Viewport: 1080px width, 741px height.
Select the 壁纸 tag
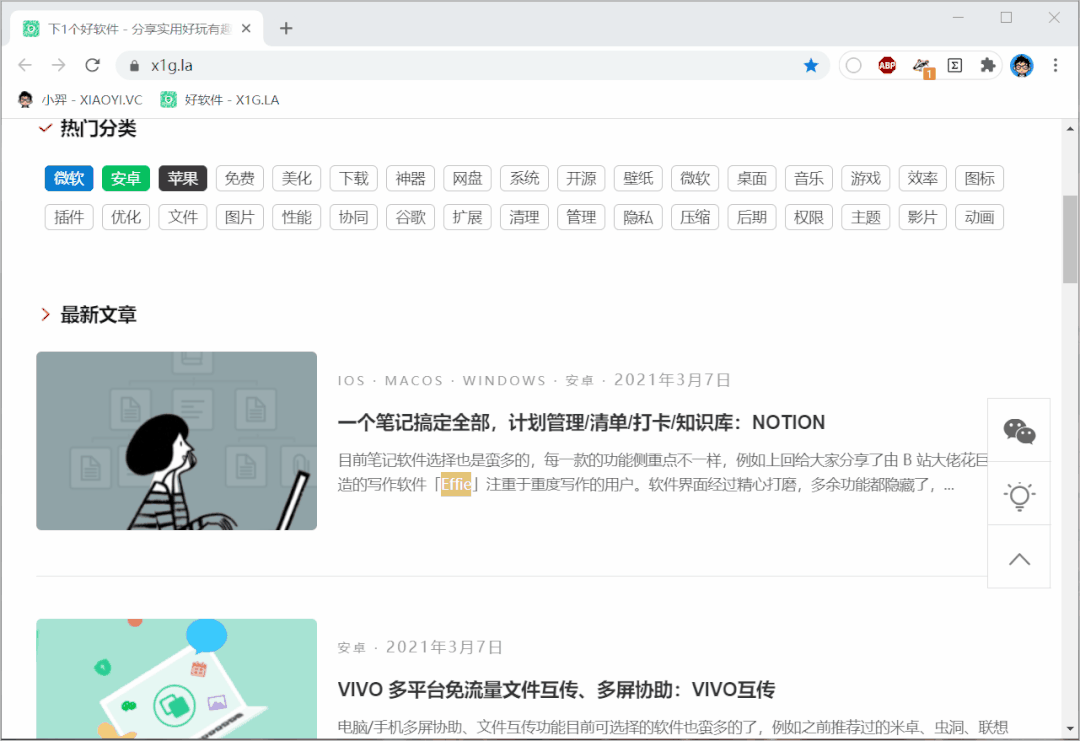coord(638,178)
